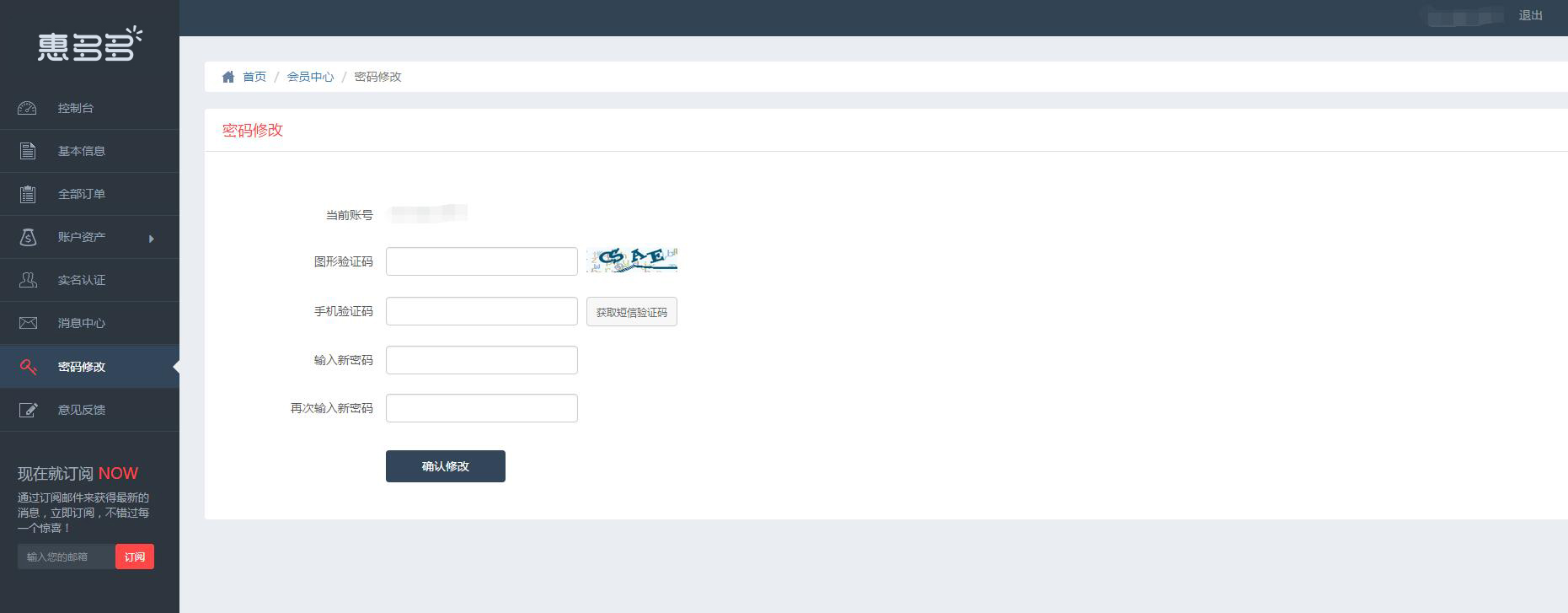Viewport: 1568px width, 613px height.
Task: Click the dashboard gauge icon for 控制台
Action: 28,108
